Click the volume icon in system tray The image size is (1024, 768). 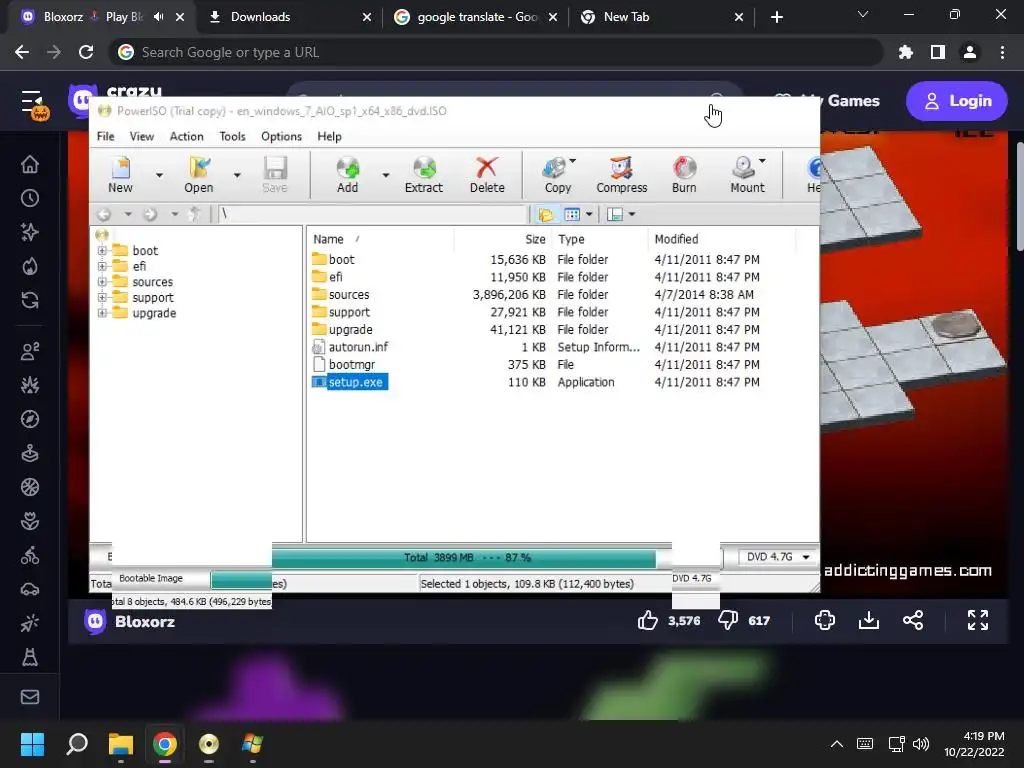(x=921, y=744)
